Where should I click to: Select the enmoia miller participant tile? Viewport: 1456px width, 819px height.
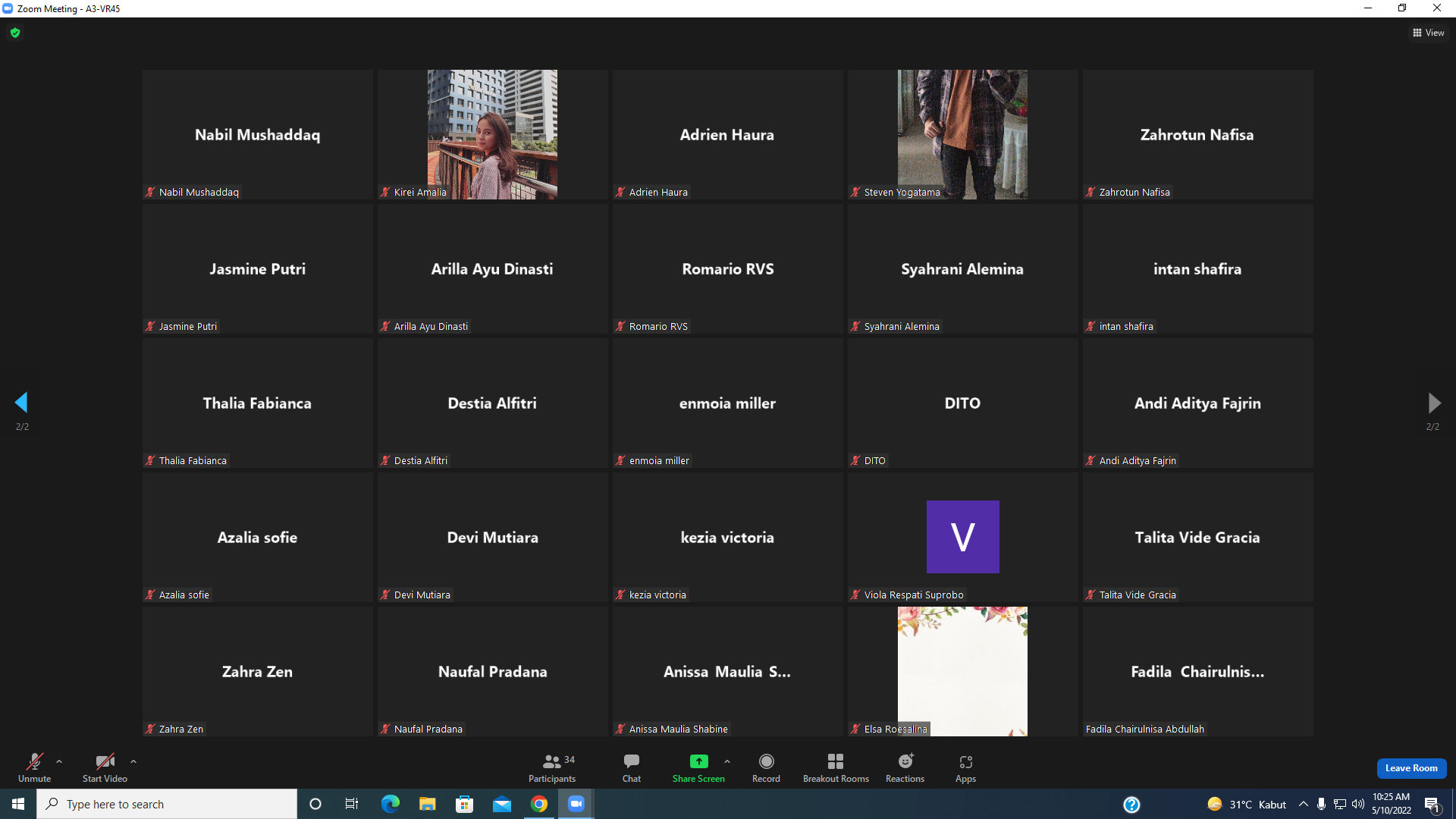pyautogui.click(x=727, y=403)
